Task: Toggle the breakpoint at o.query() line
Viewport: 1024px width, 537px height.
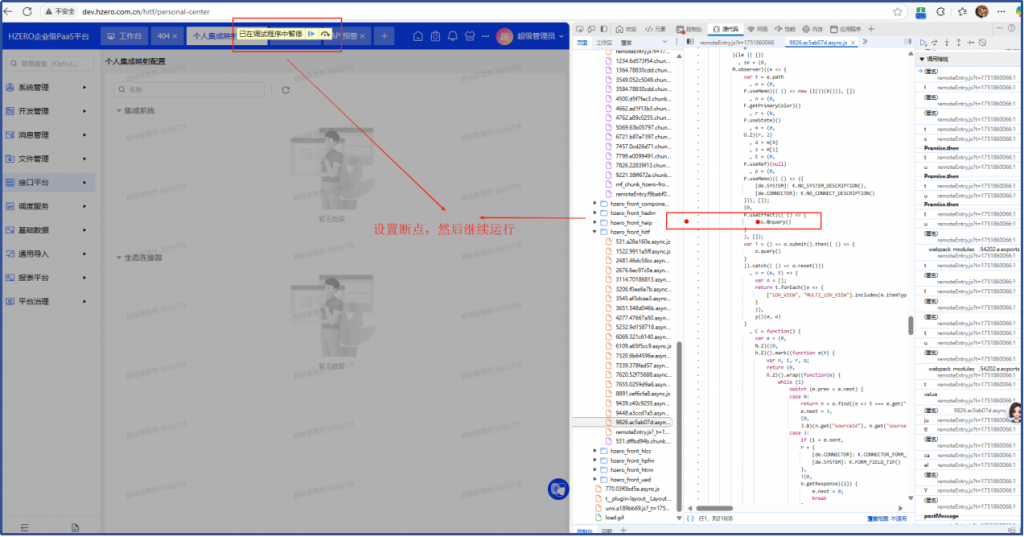Action: click(686, 219)
